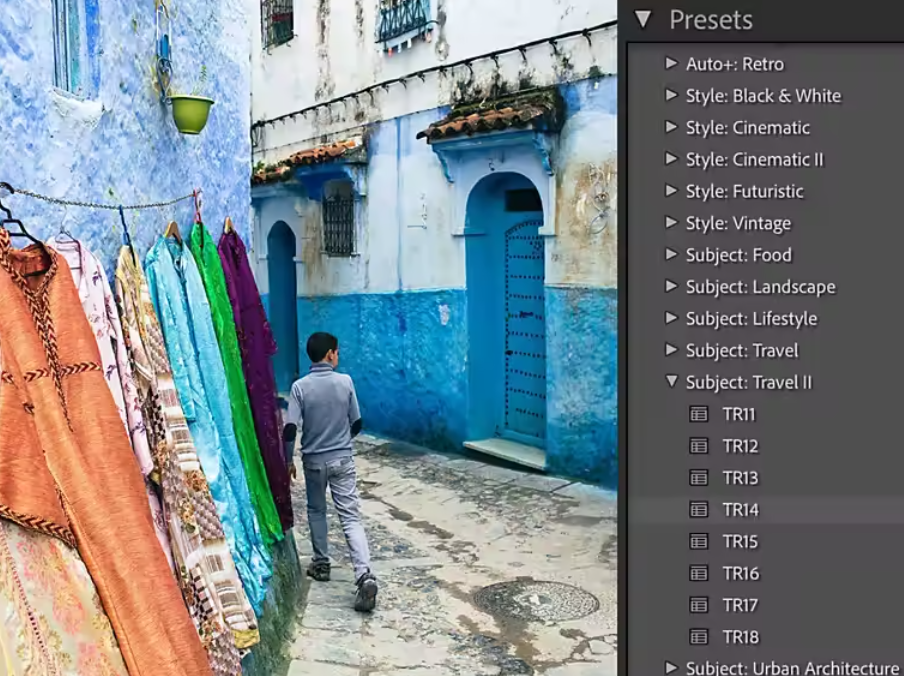Select the preset icon for TR16
The height and width of the screenshot is (676, 904).
pos(699,574)
